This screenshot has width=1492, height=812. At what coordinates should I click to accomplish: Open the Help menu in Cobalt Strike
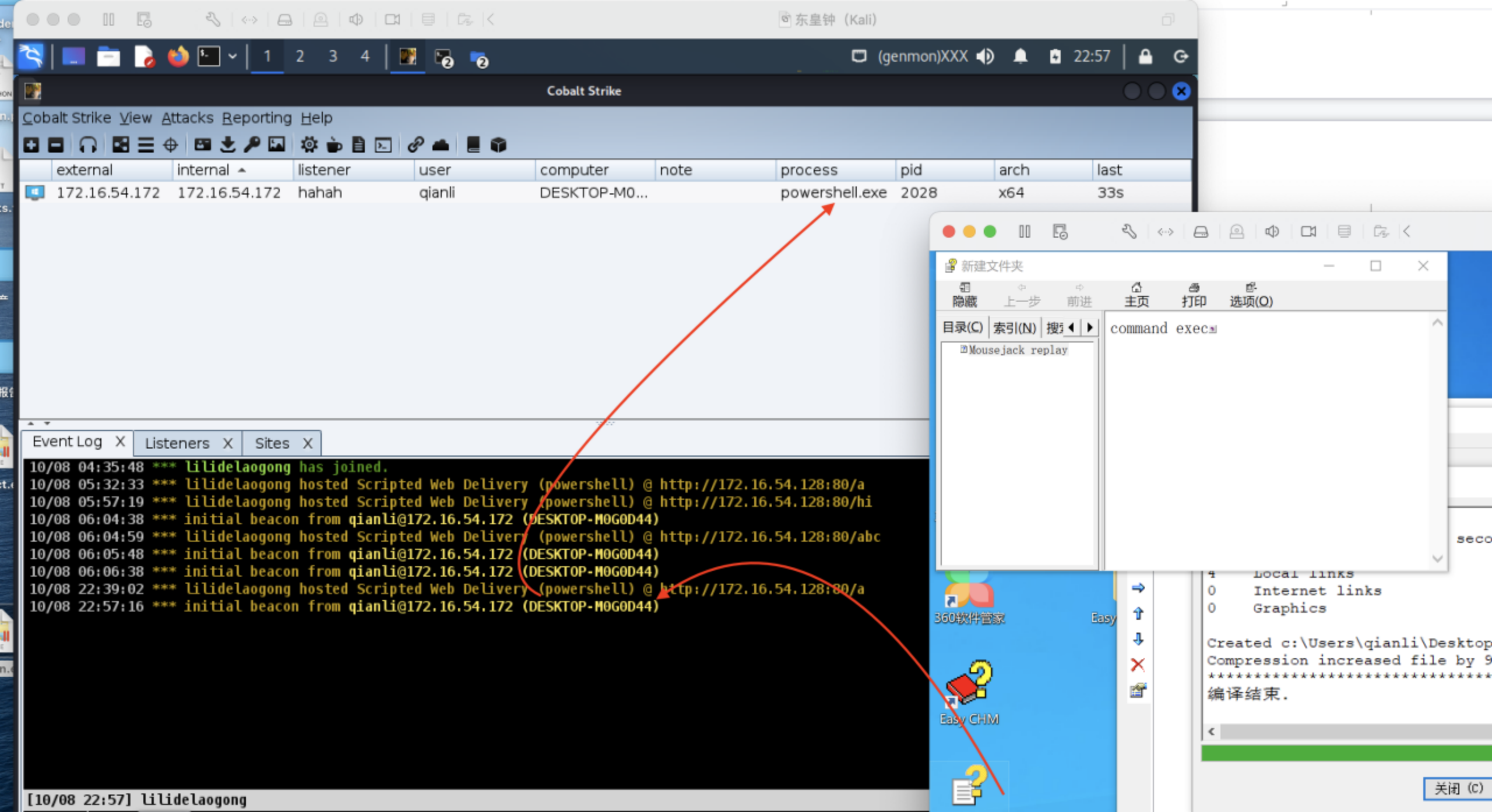316,118
